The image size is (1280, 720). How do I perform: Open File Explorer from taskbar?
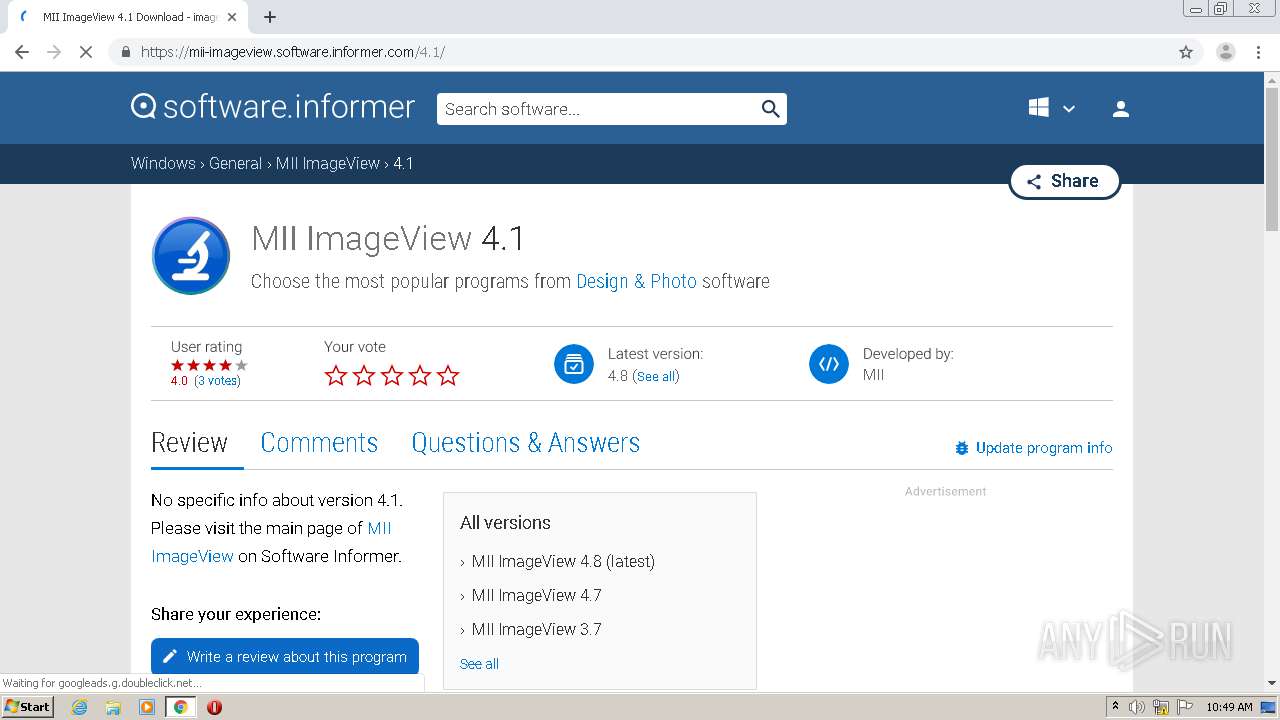click(x=113, y=707)
